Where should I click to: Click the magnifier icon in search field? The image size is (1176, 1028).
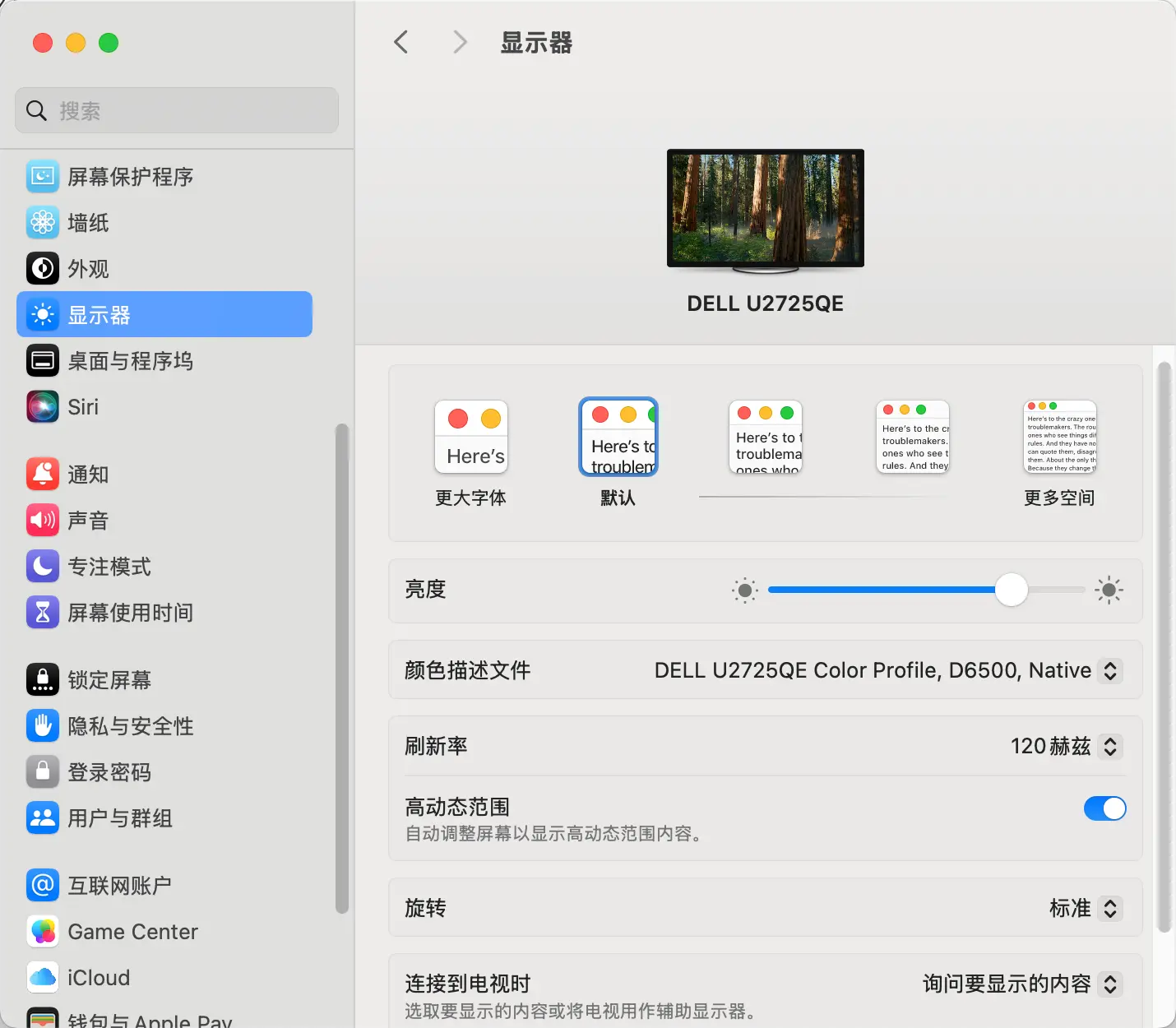36,110
